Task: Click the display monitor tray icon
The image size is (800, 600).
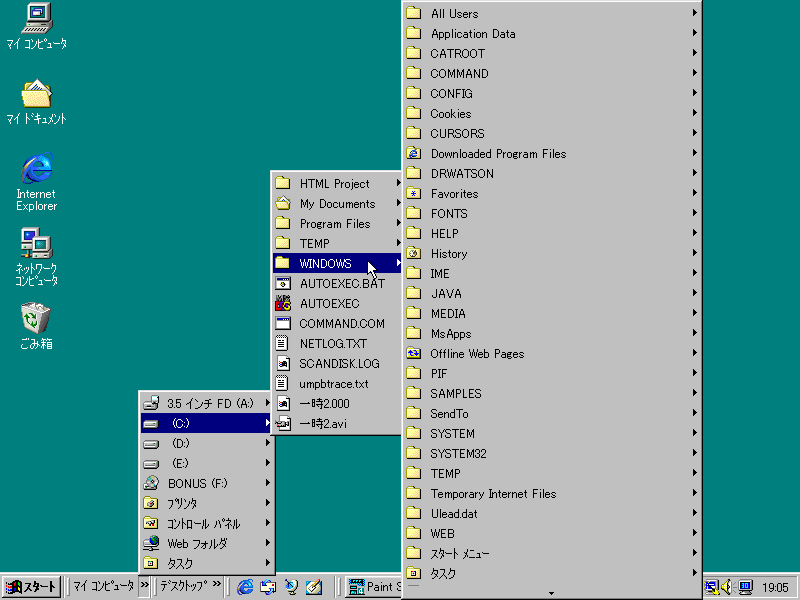Action: click(745, 587)
